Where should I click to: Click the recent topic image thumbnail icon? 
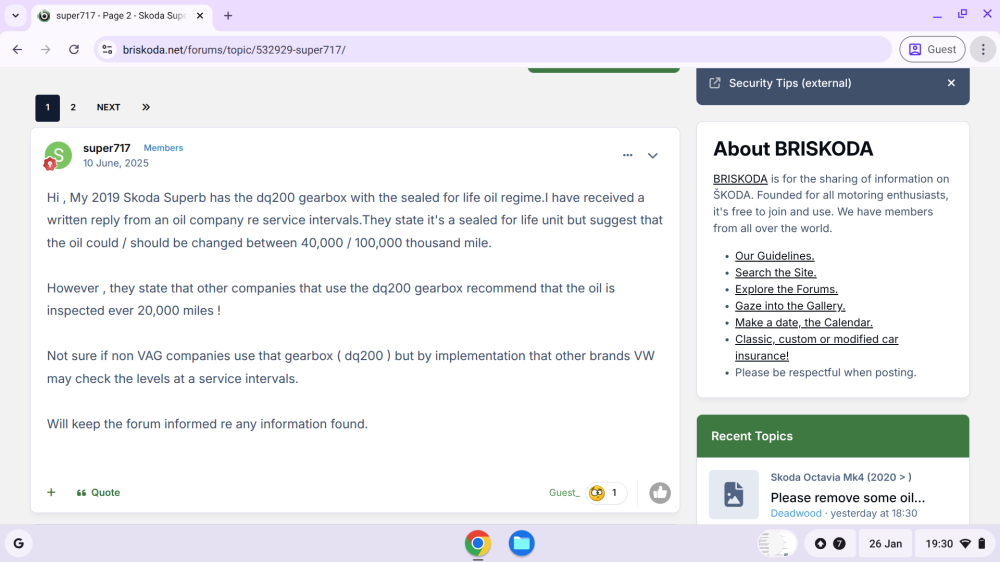click(x=733, y=494)
